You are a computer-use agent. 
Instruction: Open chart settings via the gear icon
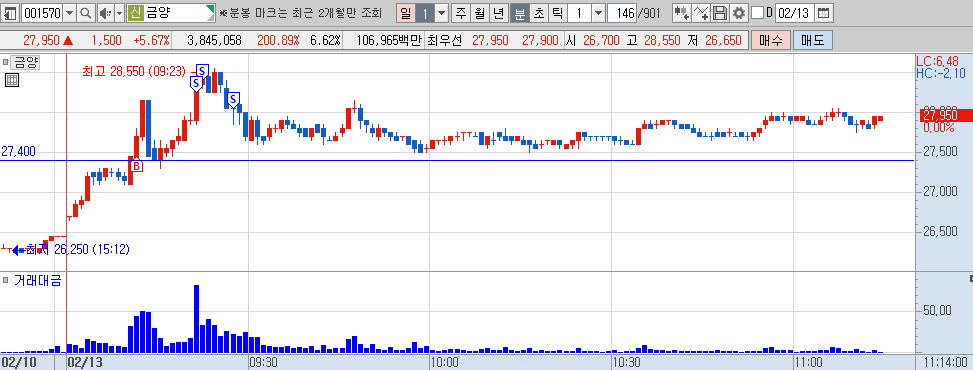738,12
